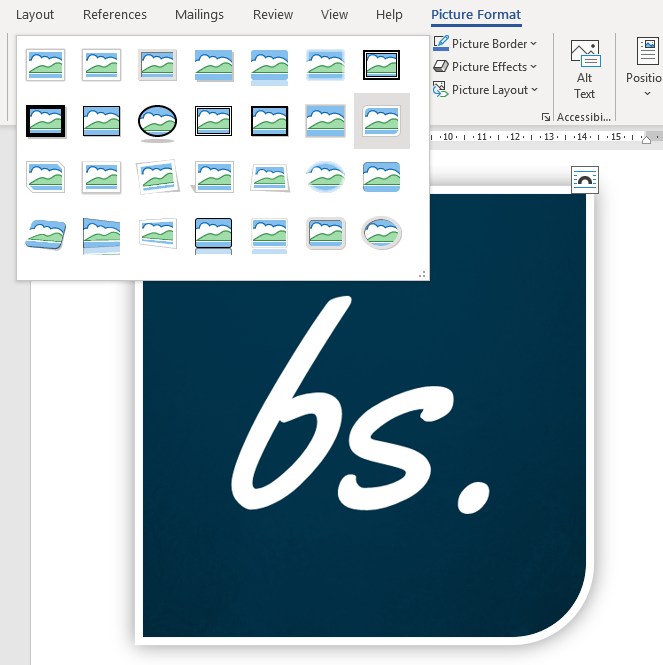Switch to Review tab
Screen dimensions: 663x665
(x=273, y=14)
